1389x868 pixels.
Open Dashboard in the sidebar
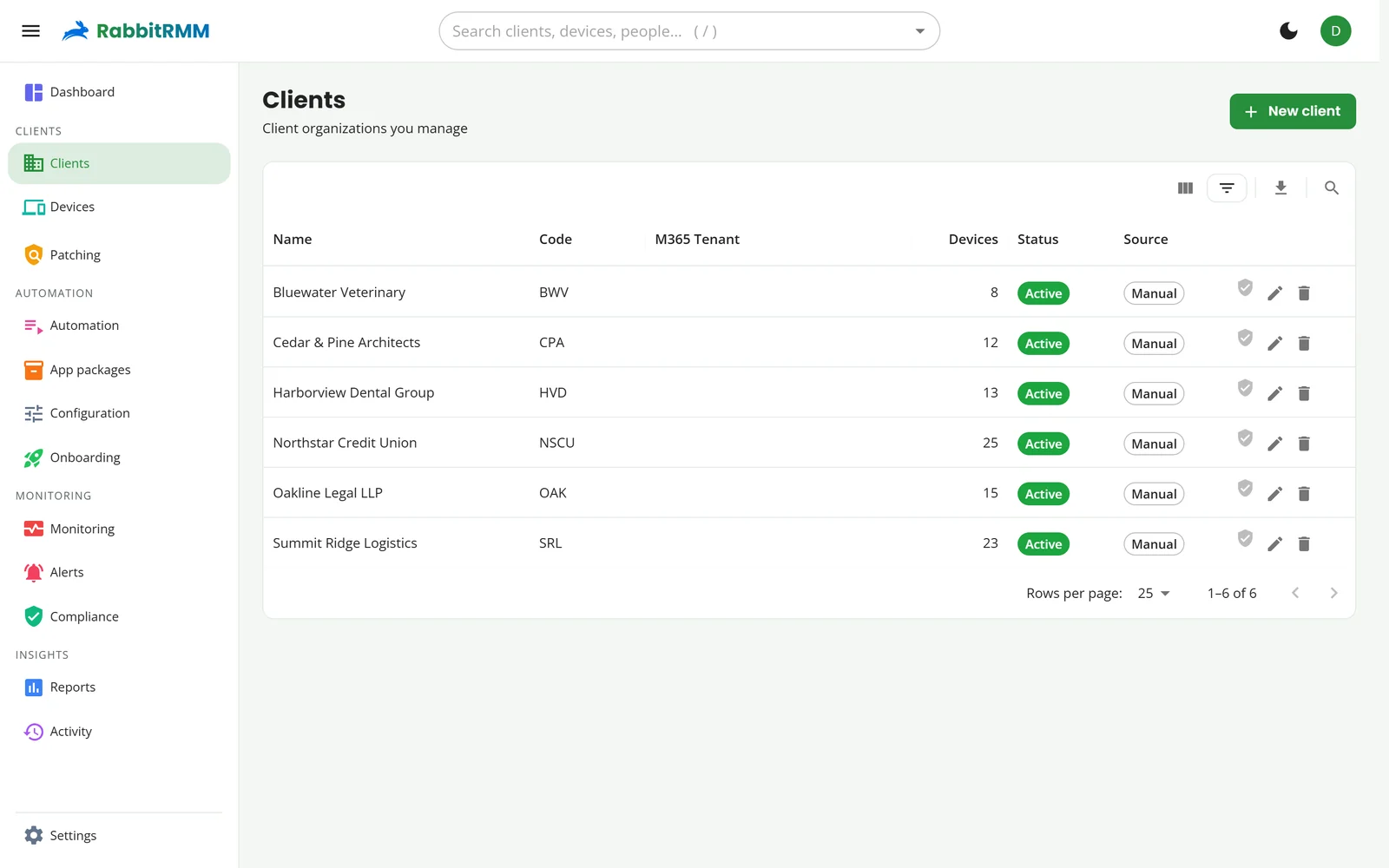[119, 92]
